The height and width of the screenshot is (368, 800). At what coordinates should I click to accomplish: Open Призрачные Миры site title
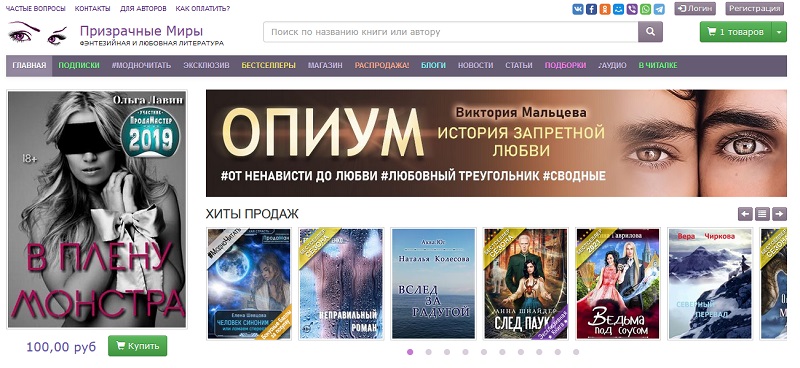pyautogui.click(x=141, y=31)
